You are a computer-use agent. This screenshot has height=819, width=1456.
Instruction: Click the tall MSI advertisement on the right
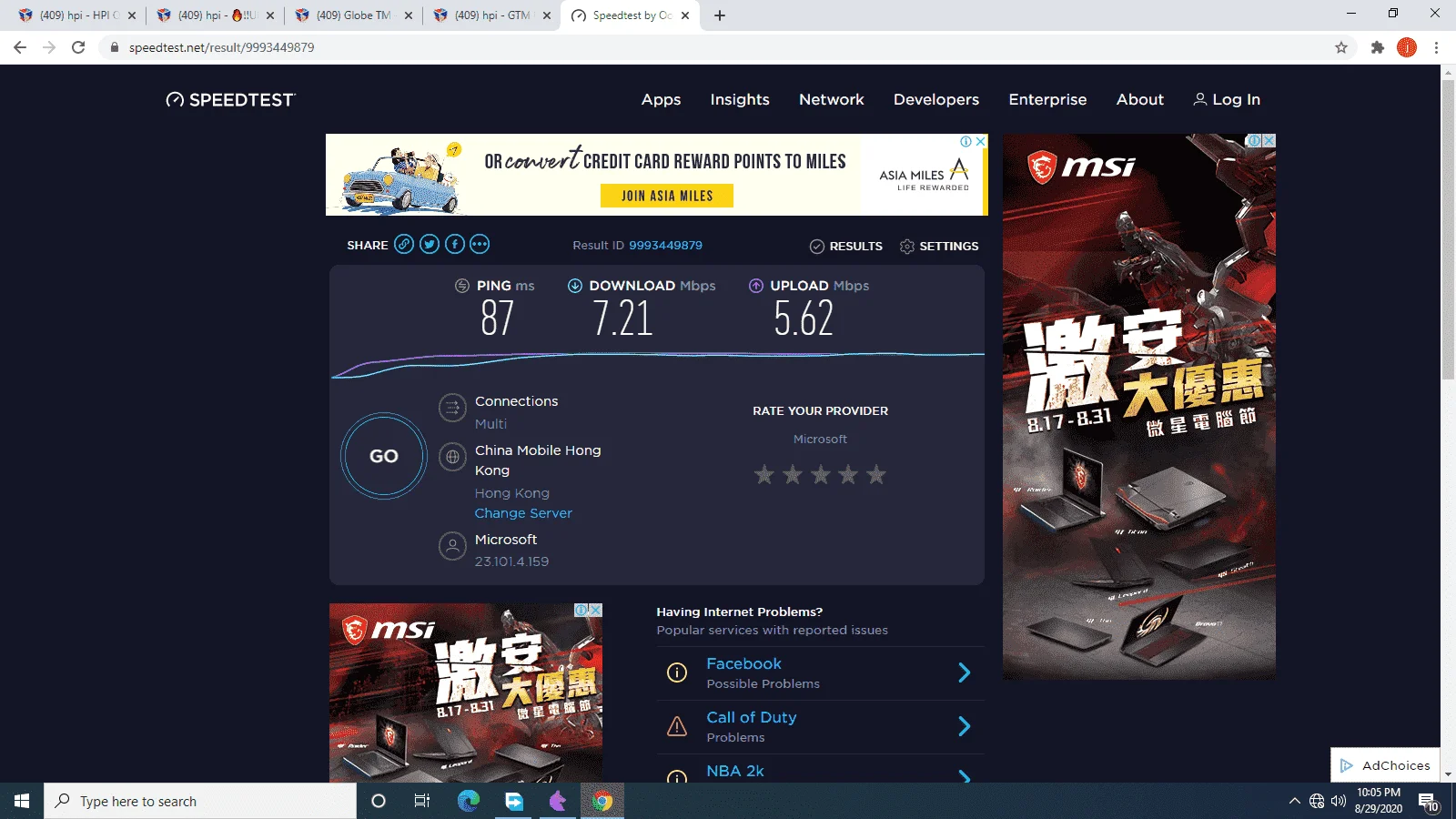[x=1139, y=407]
